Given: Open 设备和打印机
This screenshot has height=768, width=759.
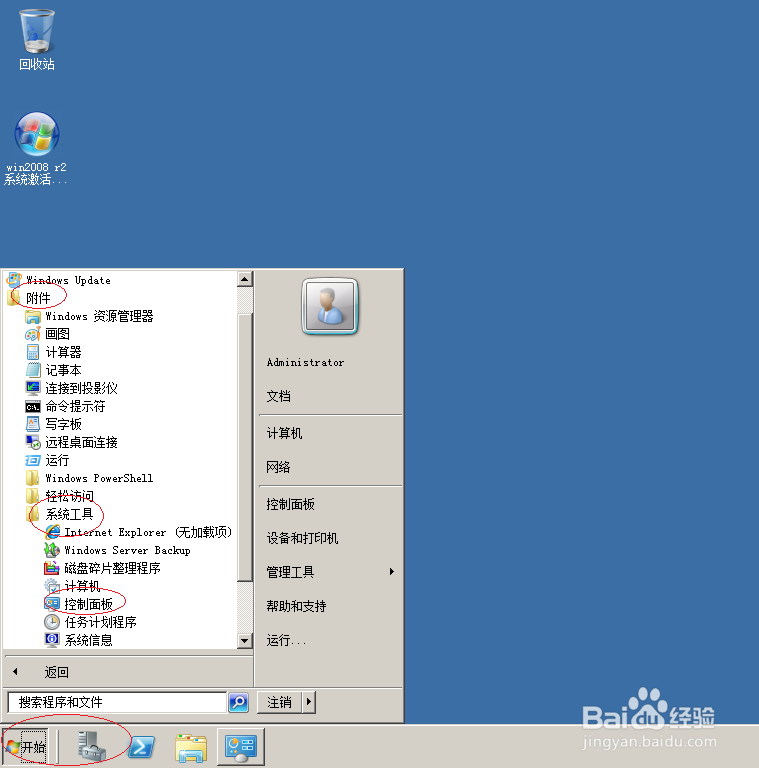Looking at the screenshot, I should pos(302,538).
